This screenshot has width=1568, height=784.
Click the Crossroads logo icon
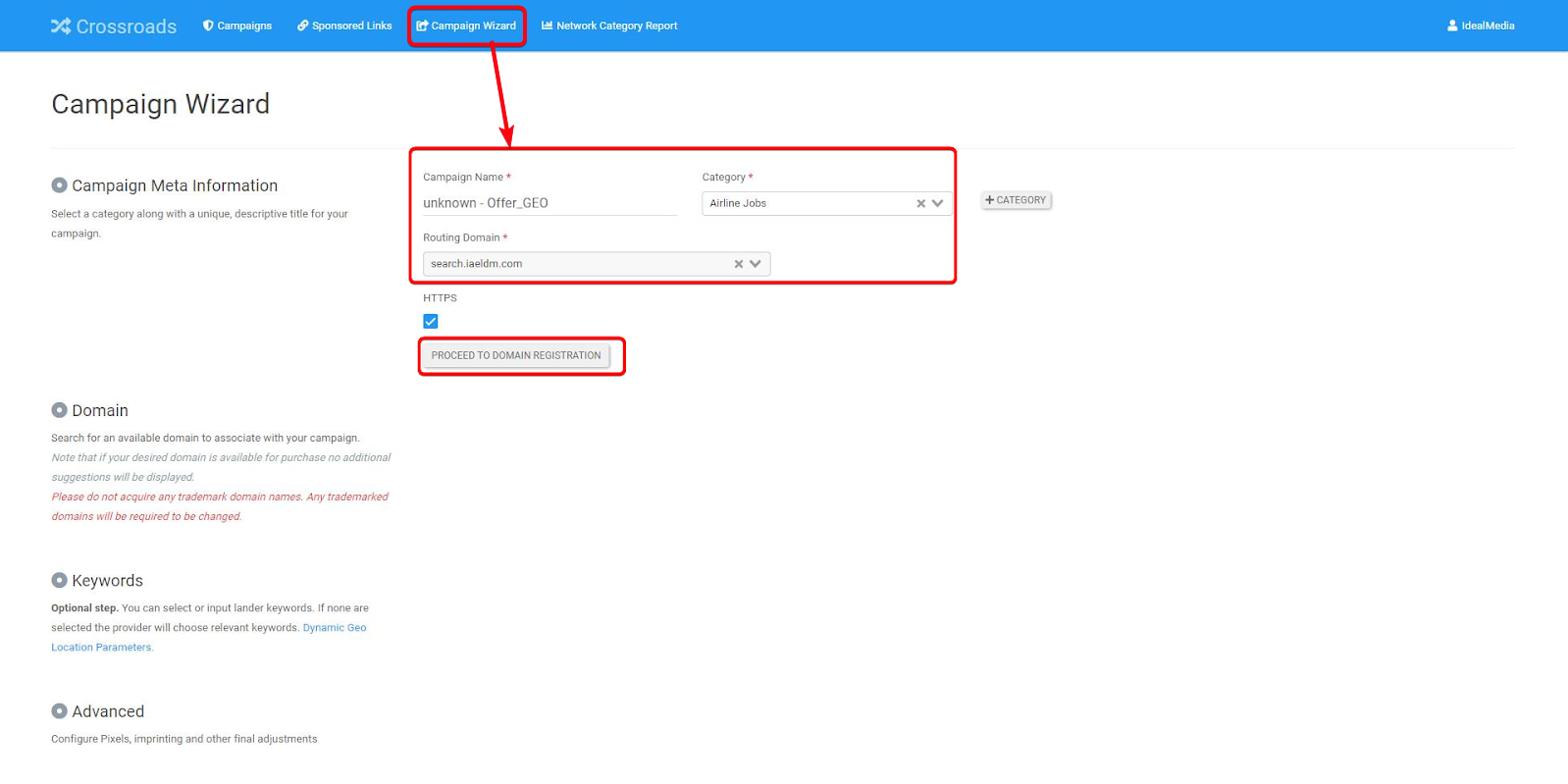click(x=61, y=26)
